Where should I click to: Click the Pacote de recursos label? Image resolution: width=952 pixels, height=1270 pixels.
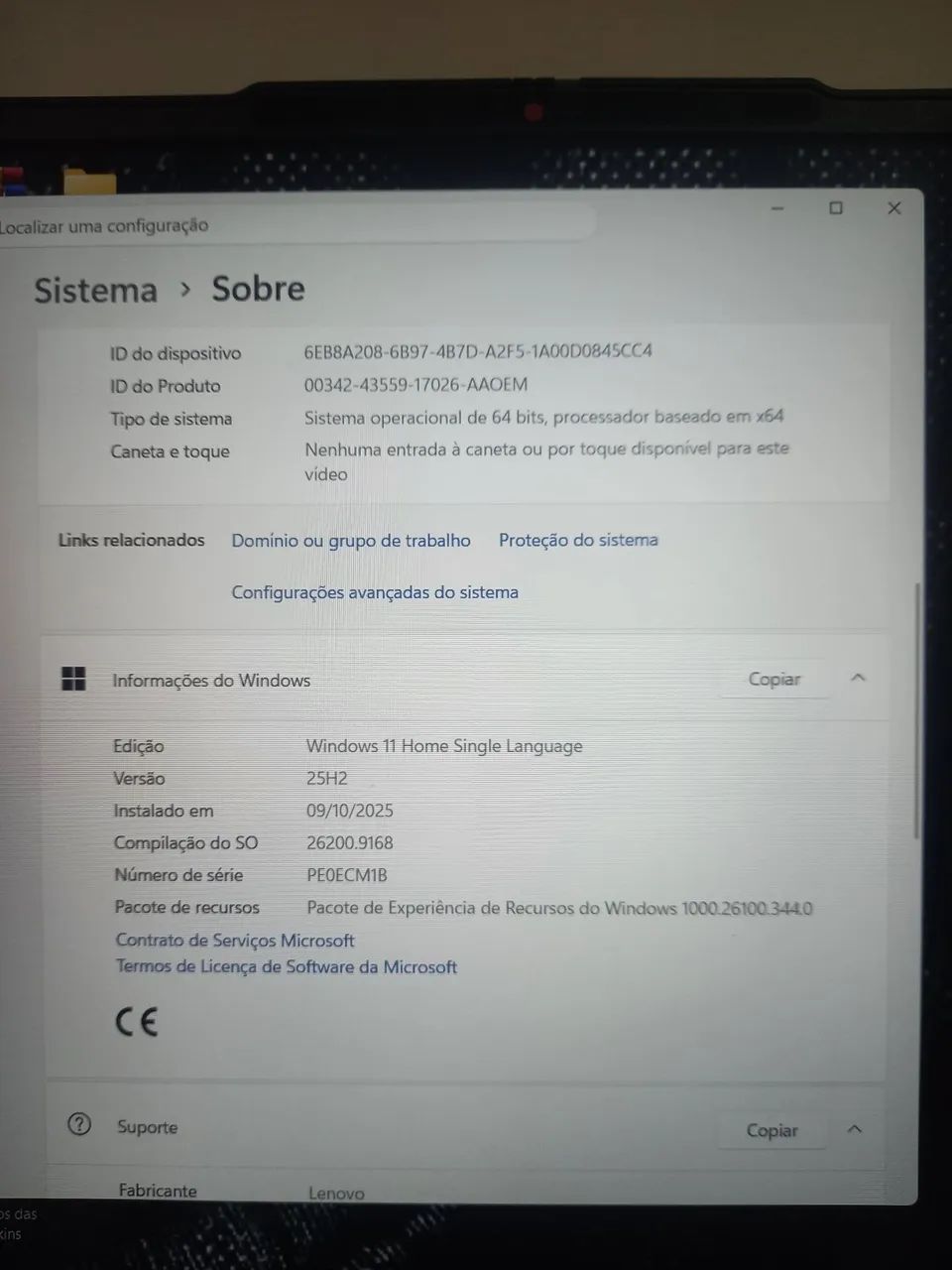coord(186,907)
